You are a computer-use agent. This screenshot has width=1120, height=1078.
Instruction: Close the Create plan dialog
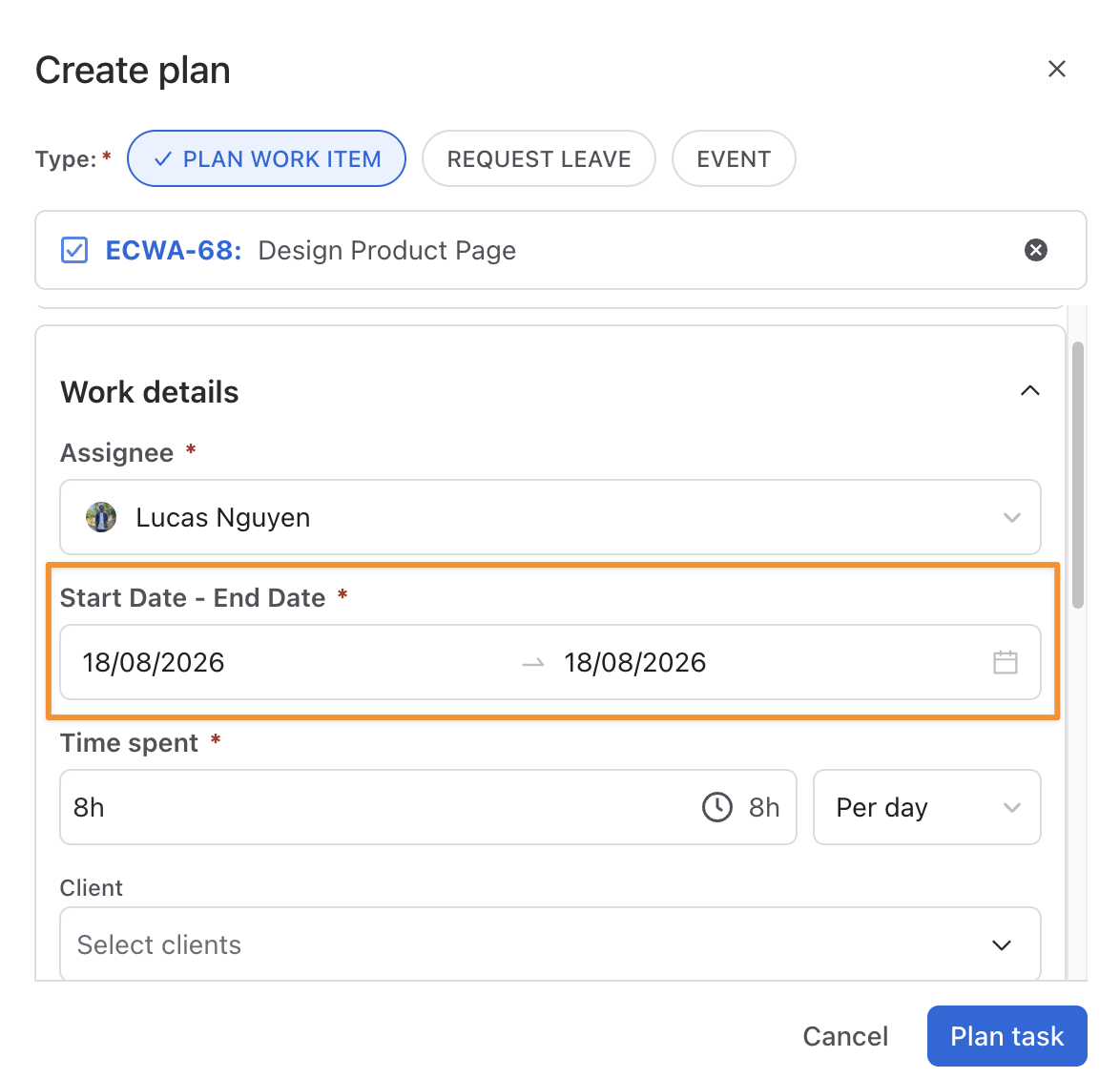[x=1056, y=70]
